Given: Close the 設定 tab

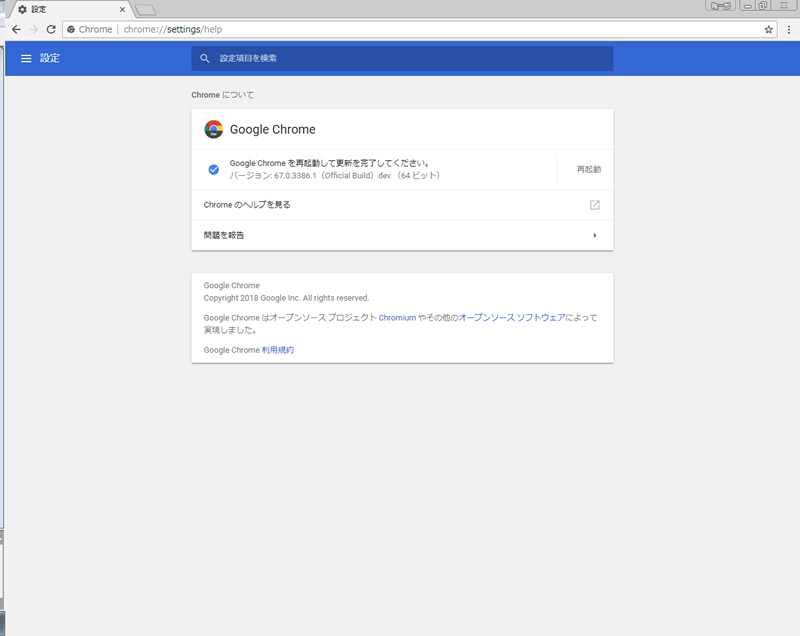Looking at the screenshot, I should tap(122, 9).
